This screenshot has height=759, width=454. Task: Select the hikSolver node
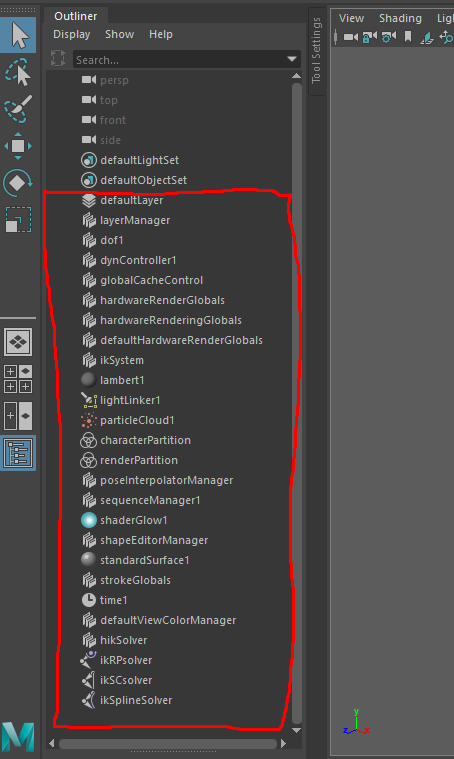coord(123,640)
